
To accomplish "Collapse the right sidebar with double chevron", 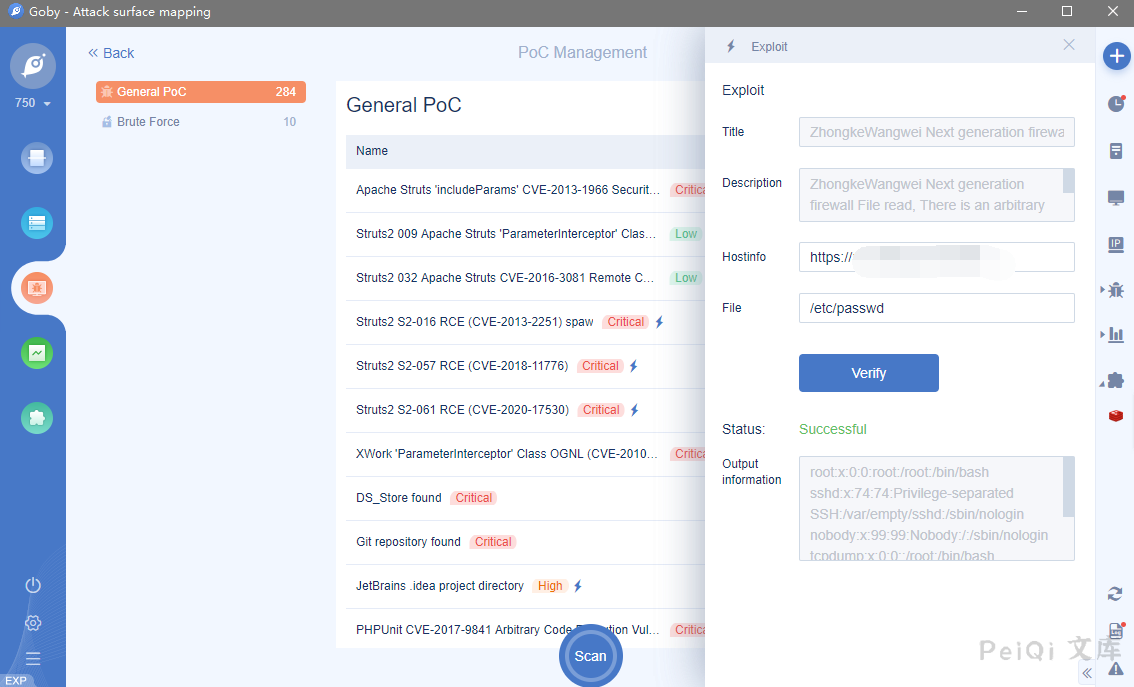I will tap(1087, 674).
